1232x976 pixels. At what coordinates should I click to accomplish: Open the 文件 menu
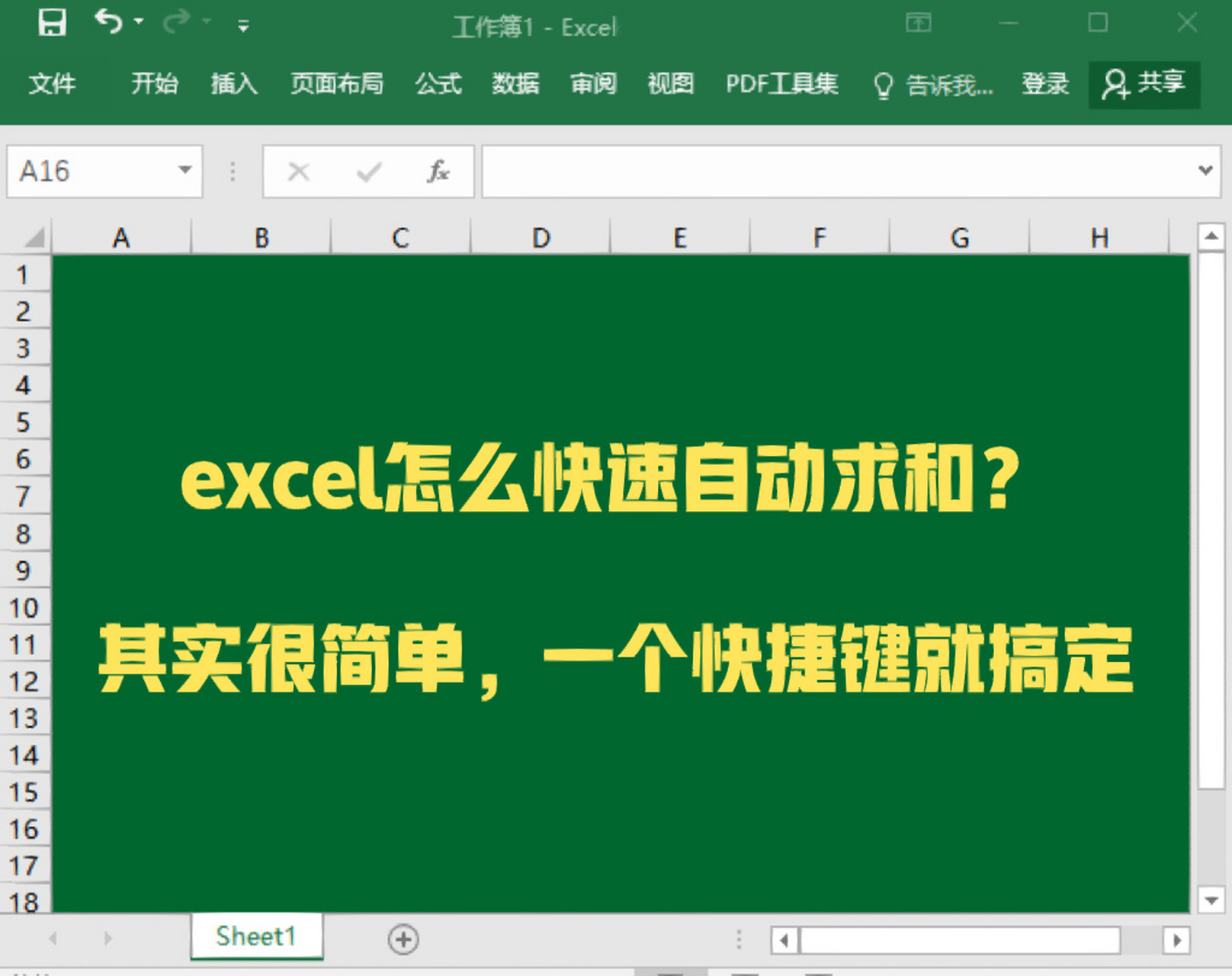(x=52, y=83)
